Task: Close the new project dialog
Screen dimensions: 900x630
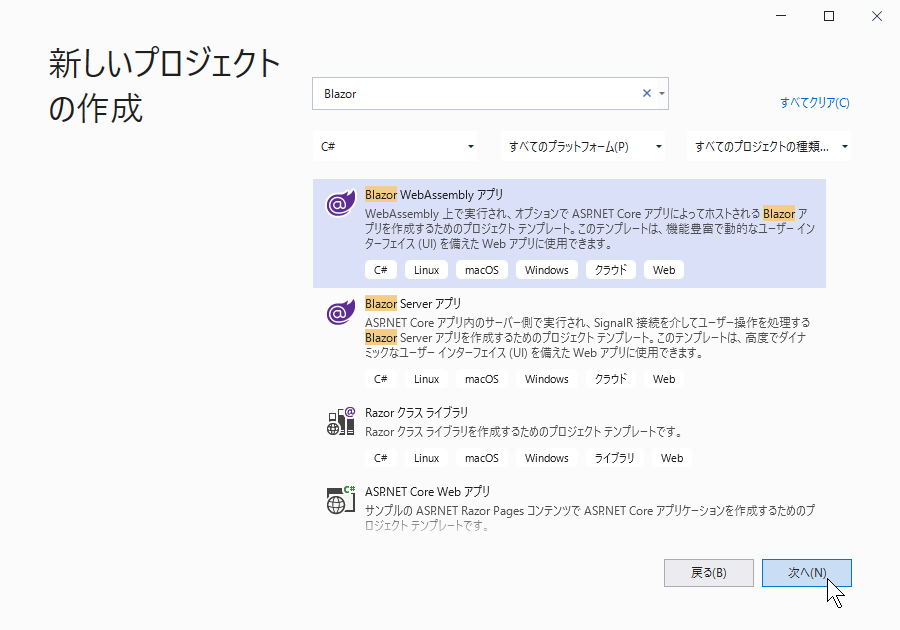Action: [876, 16]
